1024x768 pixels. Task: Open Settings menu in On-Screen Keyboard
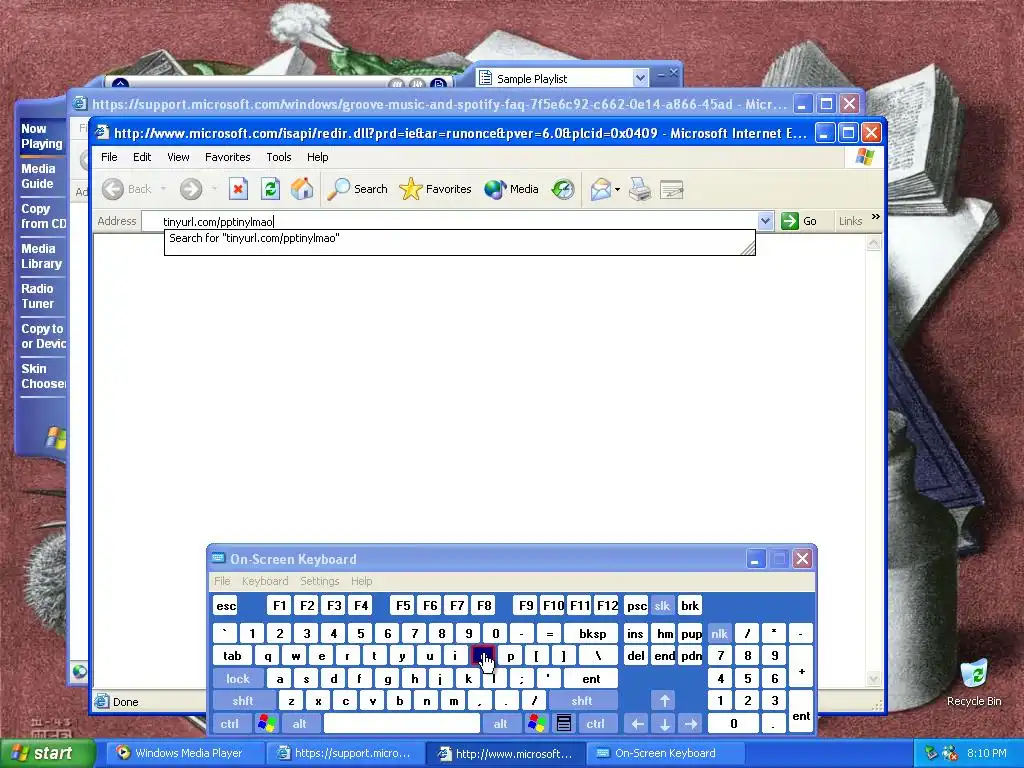click(319, 581)
